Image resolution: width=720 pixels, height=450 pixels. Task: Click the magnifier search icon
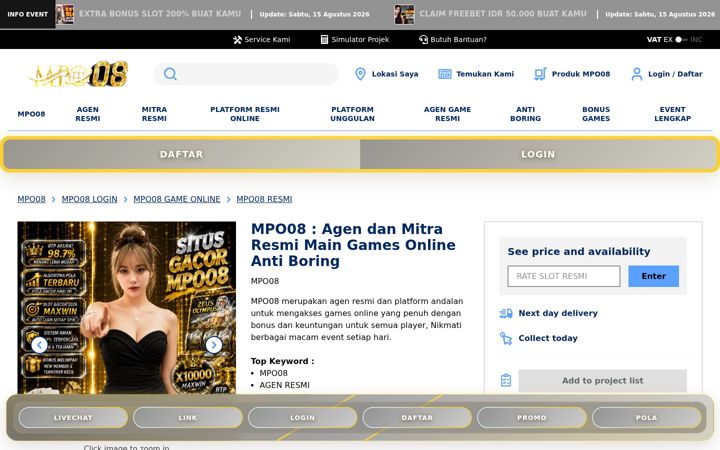pyautogui.click(x=170, y=74)
